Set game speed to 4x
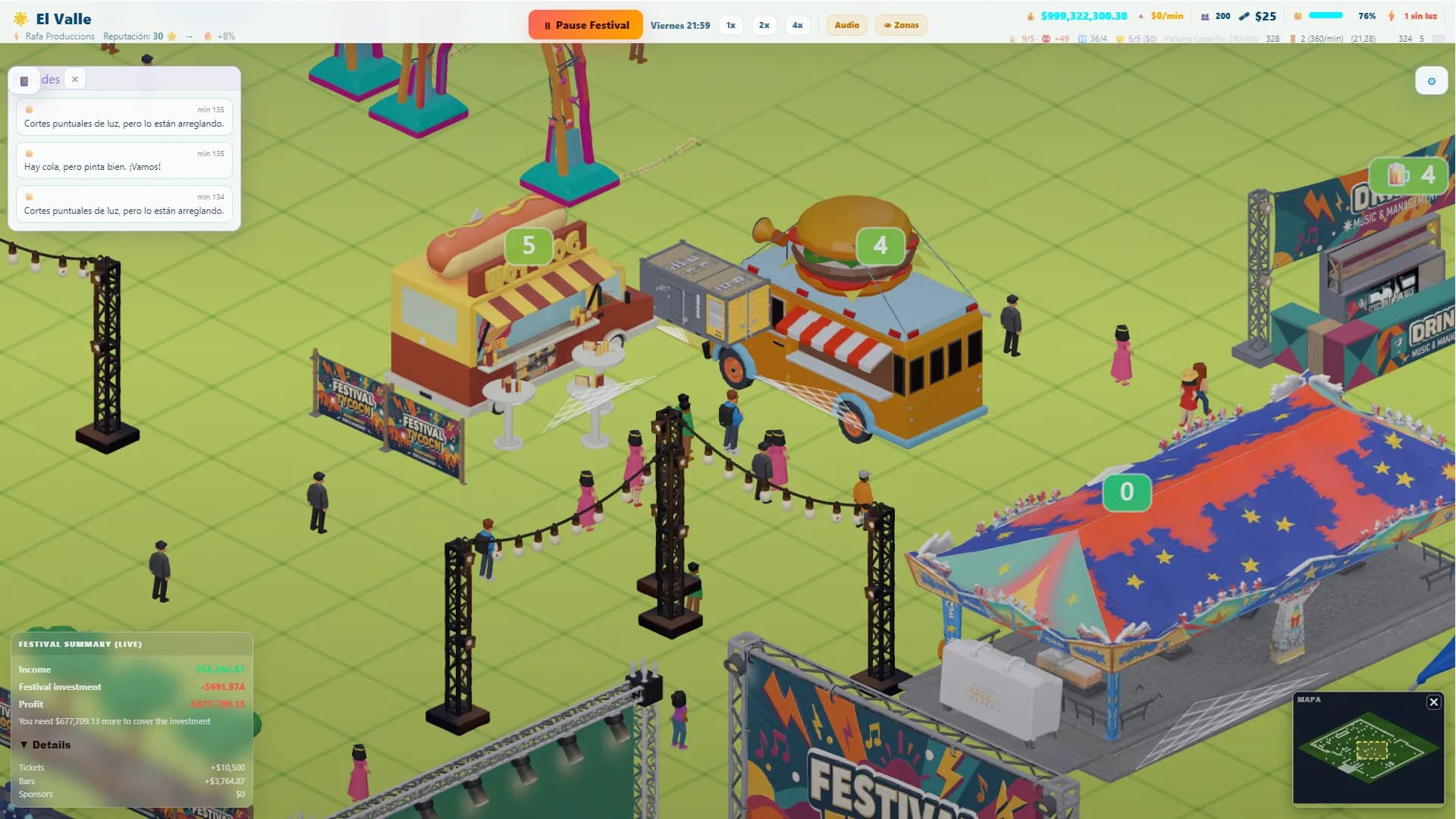This screenshot has height=819, width=1456. 798,25
